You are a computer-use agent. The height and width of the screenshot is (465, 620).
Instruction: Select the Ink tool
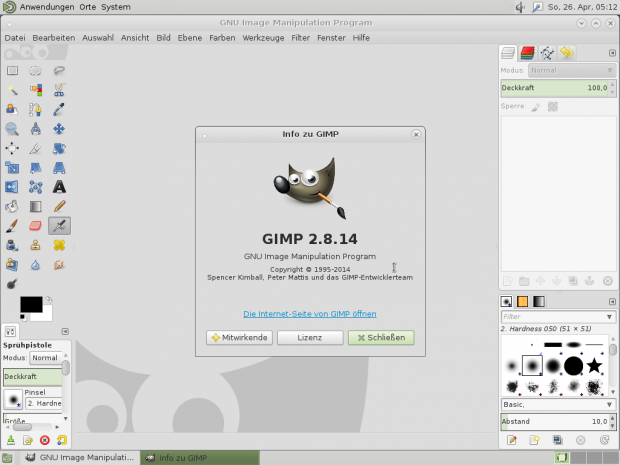[12, 245]
